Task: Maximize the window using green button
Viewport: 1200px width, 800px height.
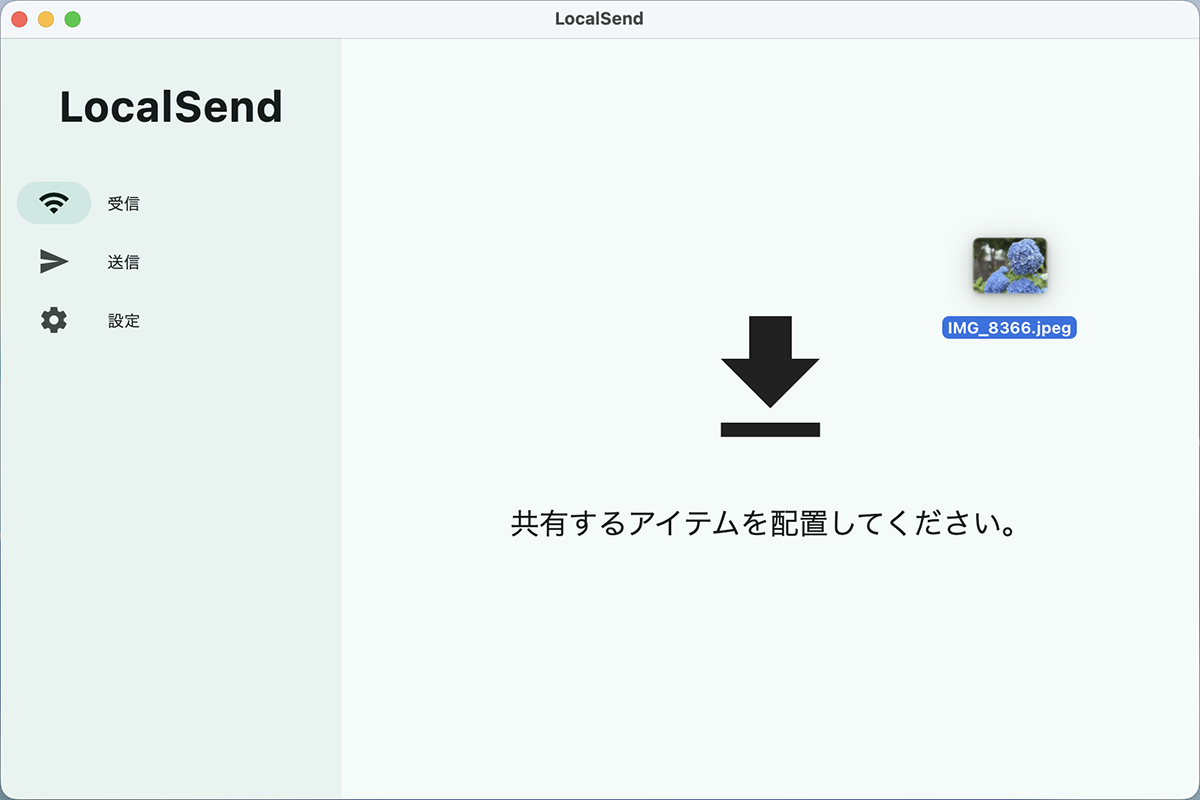Action: click(72, 19)
